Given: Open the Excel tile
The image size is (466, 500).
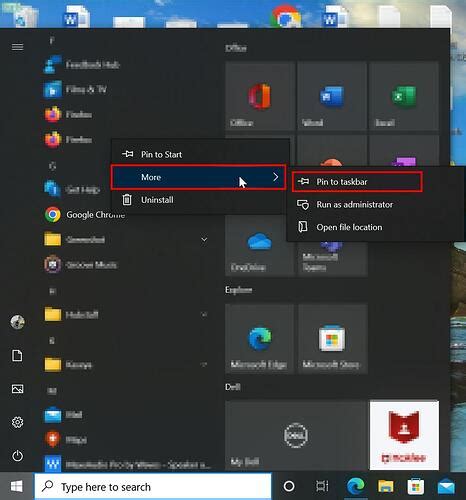Looking at the screenshot, I should 404,96.
